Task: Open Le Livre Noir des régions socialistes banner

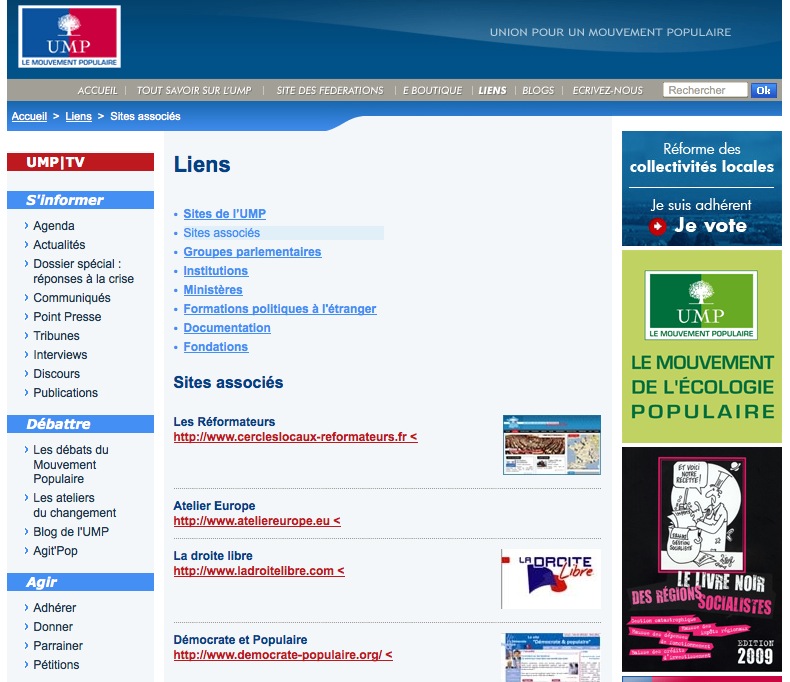Action: click(x=702, y=559)
